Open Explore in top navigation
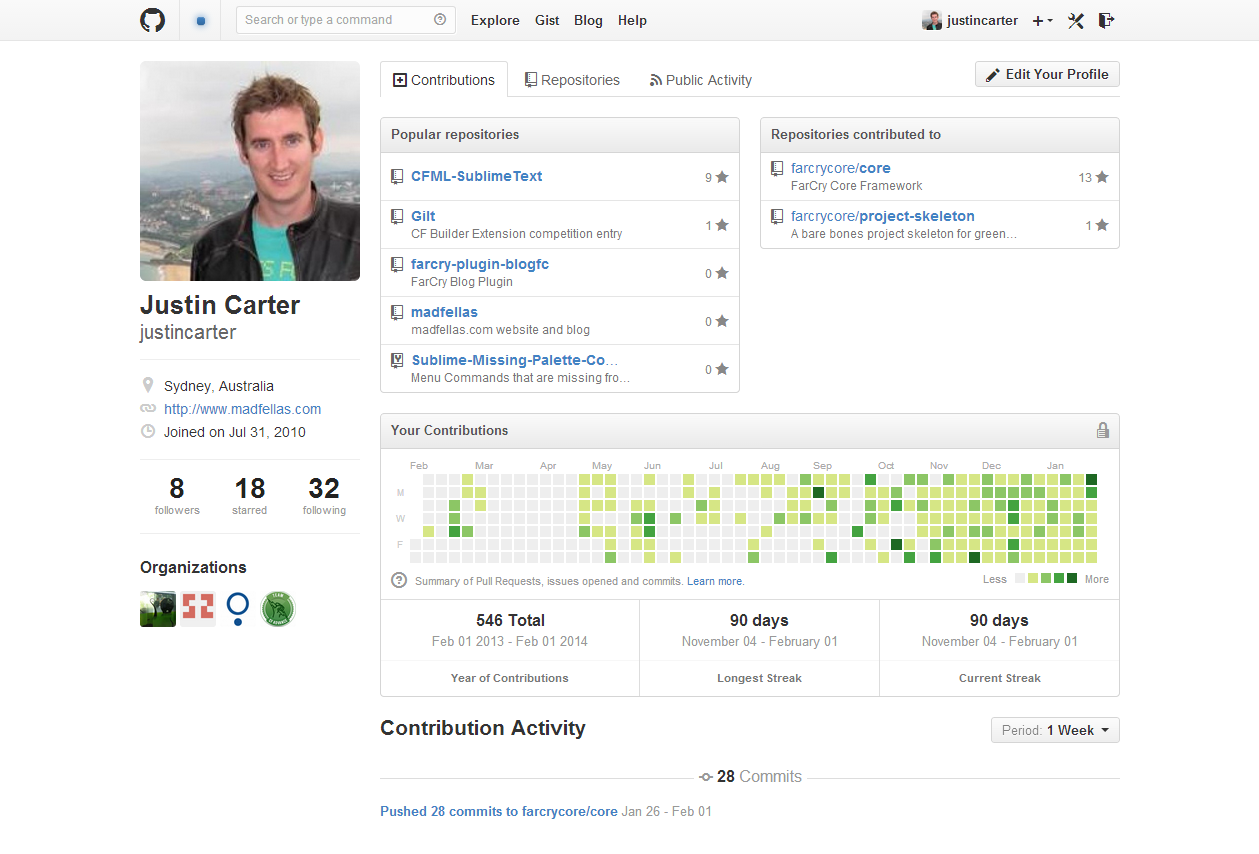 tap(495, 20)
